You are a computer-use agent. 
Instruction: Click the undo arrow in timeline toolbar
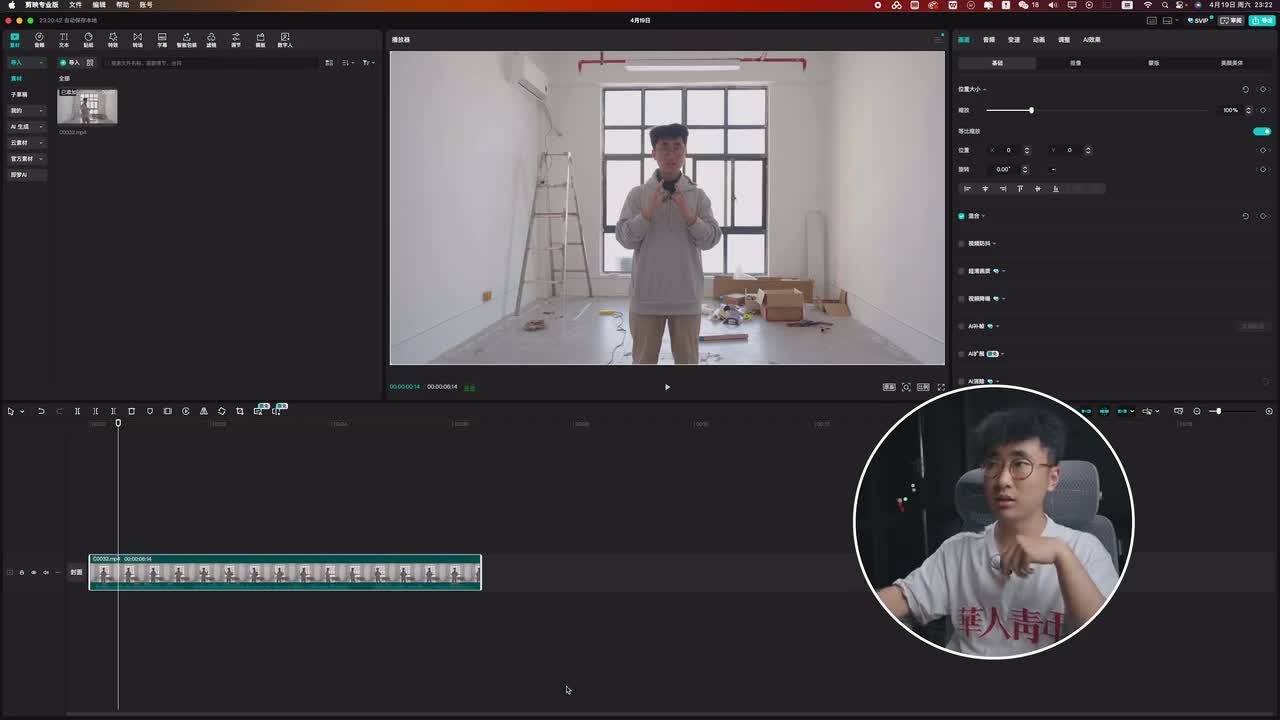(41, 411)
